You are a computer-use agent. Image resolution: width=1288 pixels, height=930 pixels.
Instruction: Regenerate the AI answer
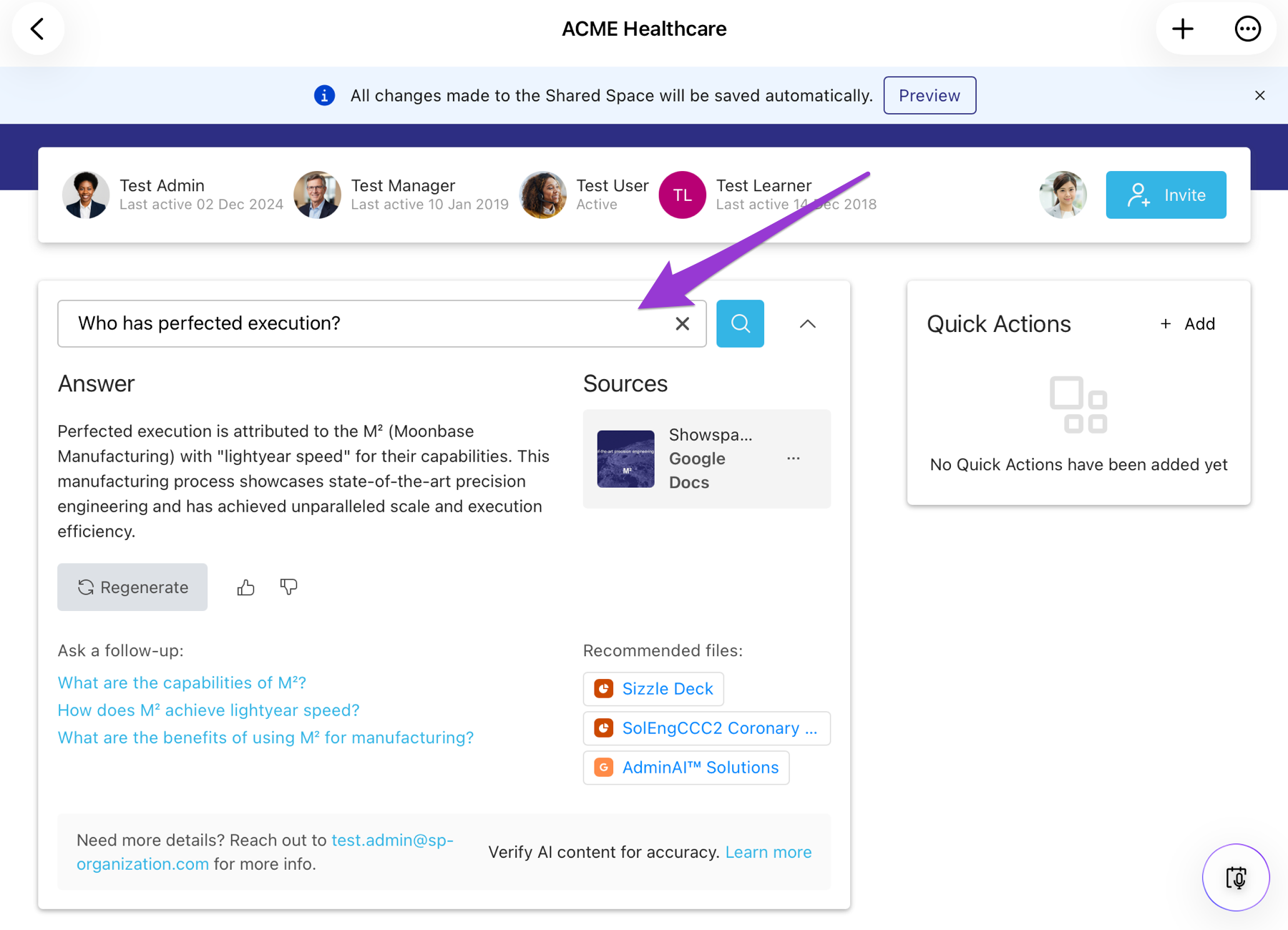click(132, 587)
